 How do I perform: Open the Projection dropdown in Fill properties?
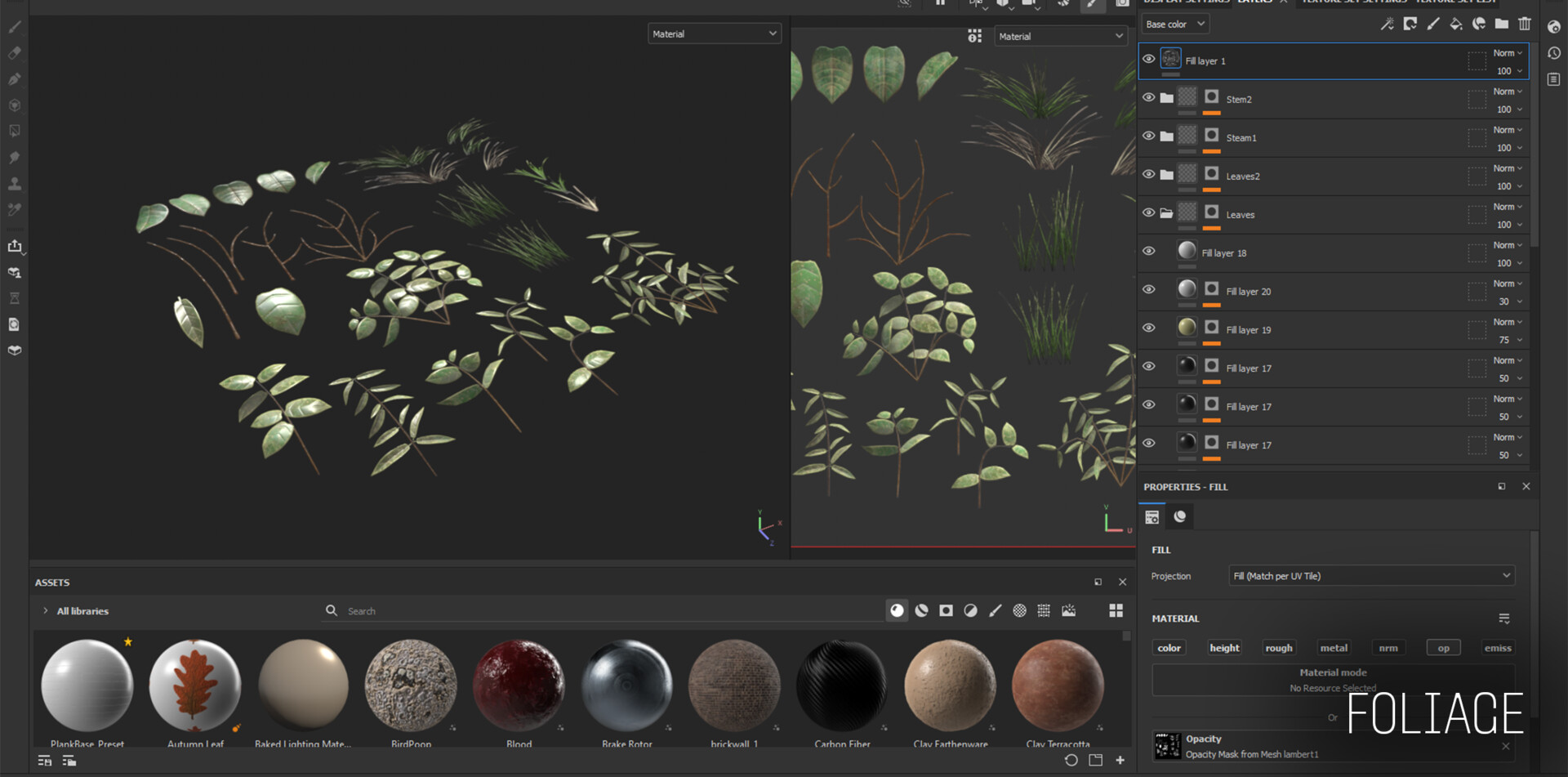1371,576
